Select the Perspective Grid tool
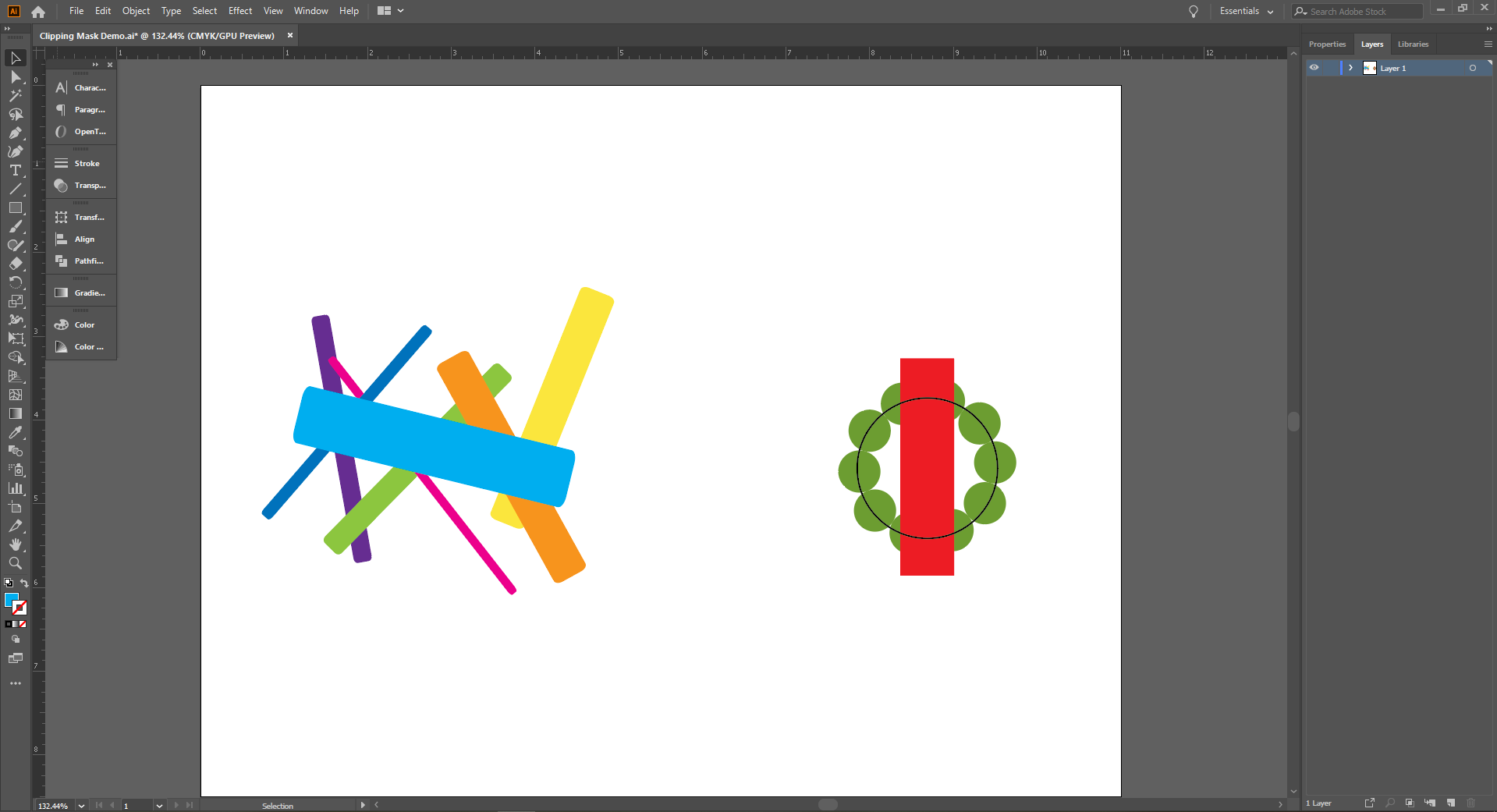The image size is (1497, 812). click(16, 377)
